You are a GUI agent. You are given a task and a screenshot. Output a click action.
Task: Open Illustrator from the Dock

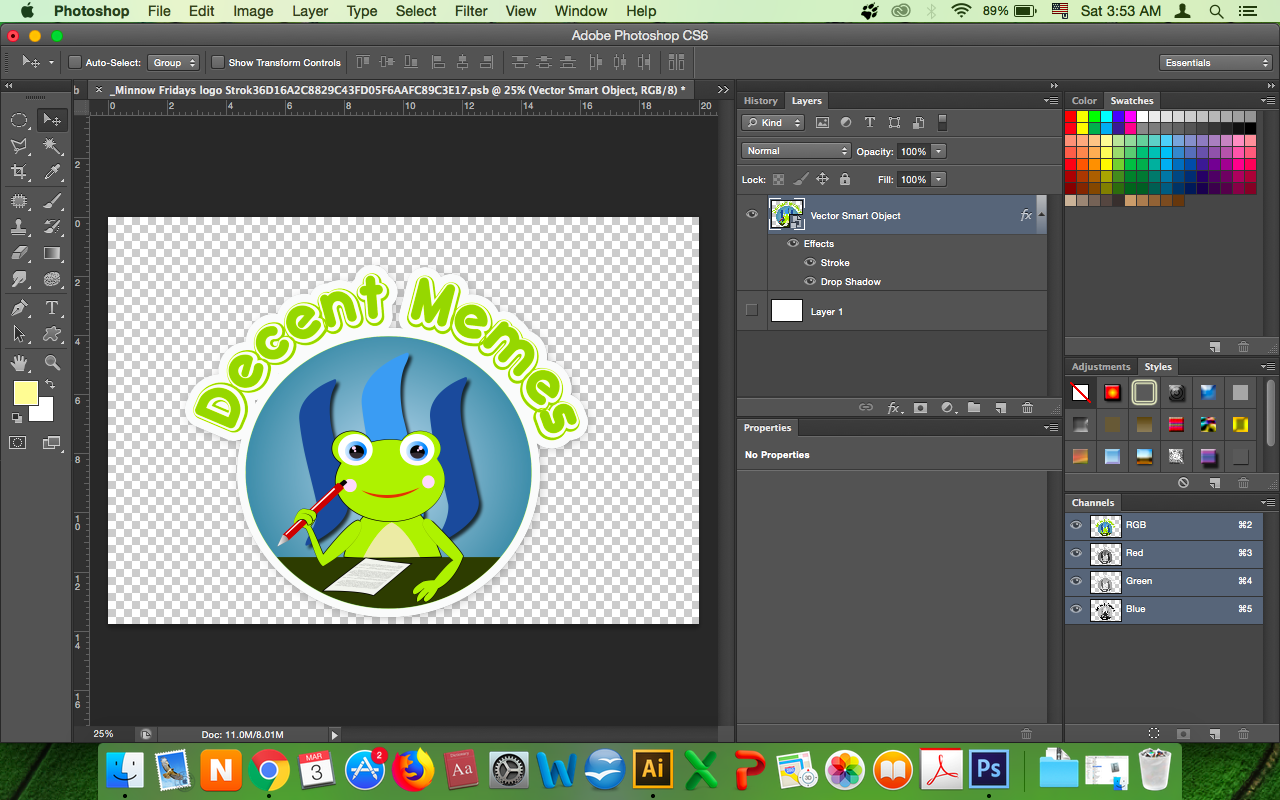tap(653, 769)
